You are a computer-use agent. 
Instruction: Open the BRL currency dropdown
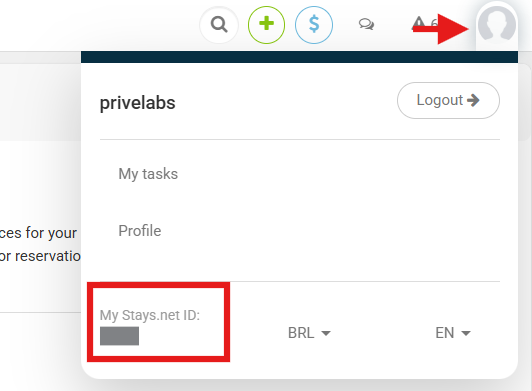309,333
